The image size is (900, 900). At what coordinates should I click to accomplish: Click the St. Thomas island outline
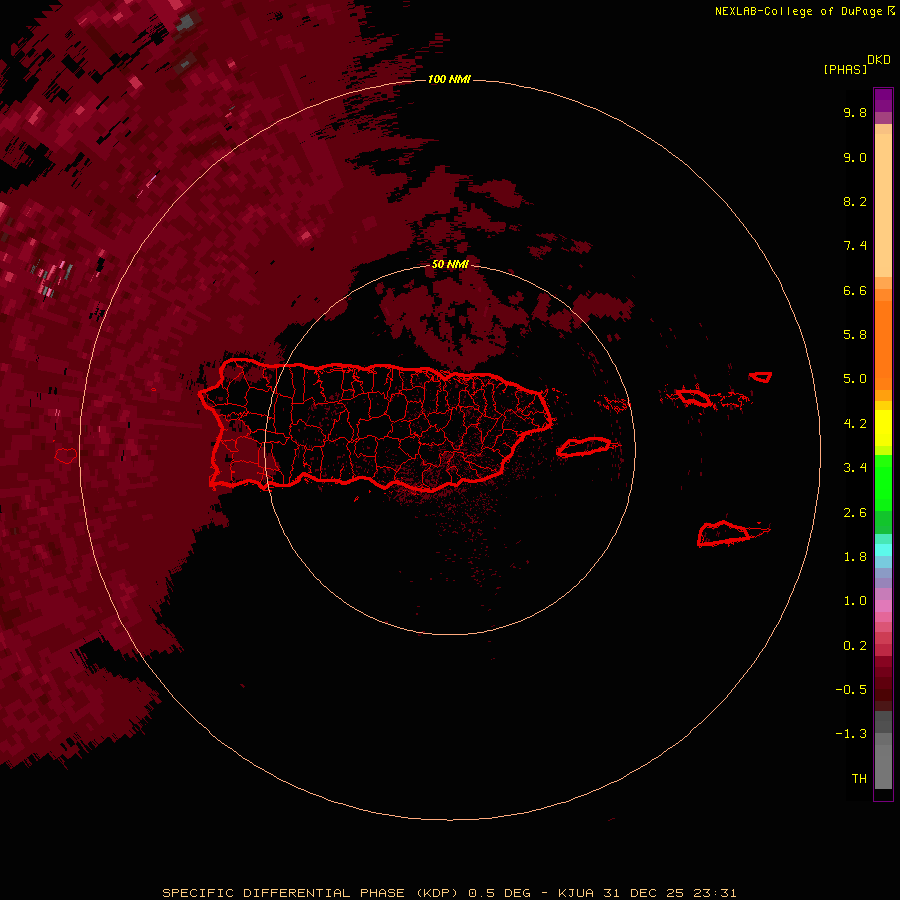[x=693, y=397]
